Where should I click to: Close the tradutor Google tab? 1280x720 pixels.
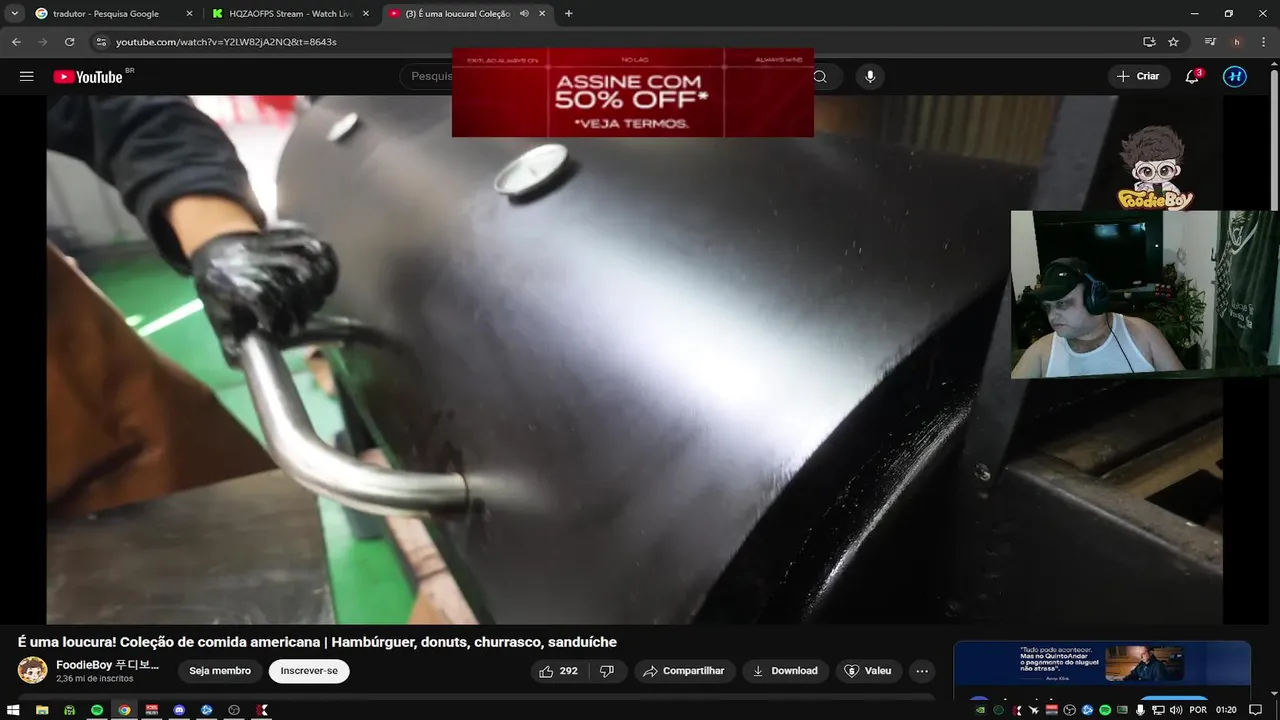(190, 14)
